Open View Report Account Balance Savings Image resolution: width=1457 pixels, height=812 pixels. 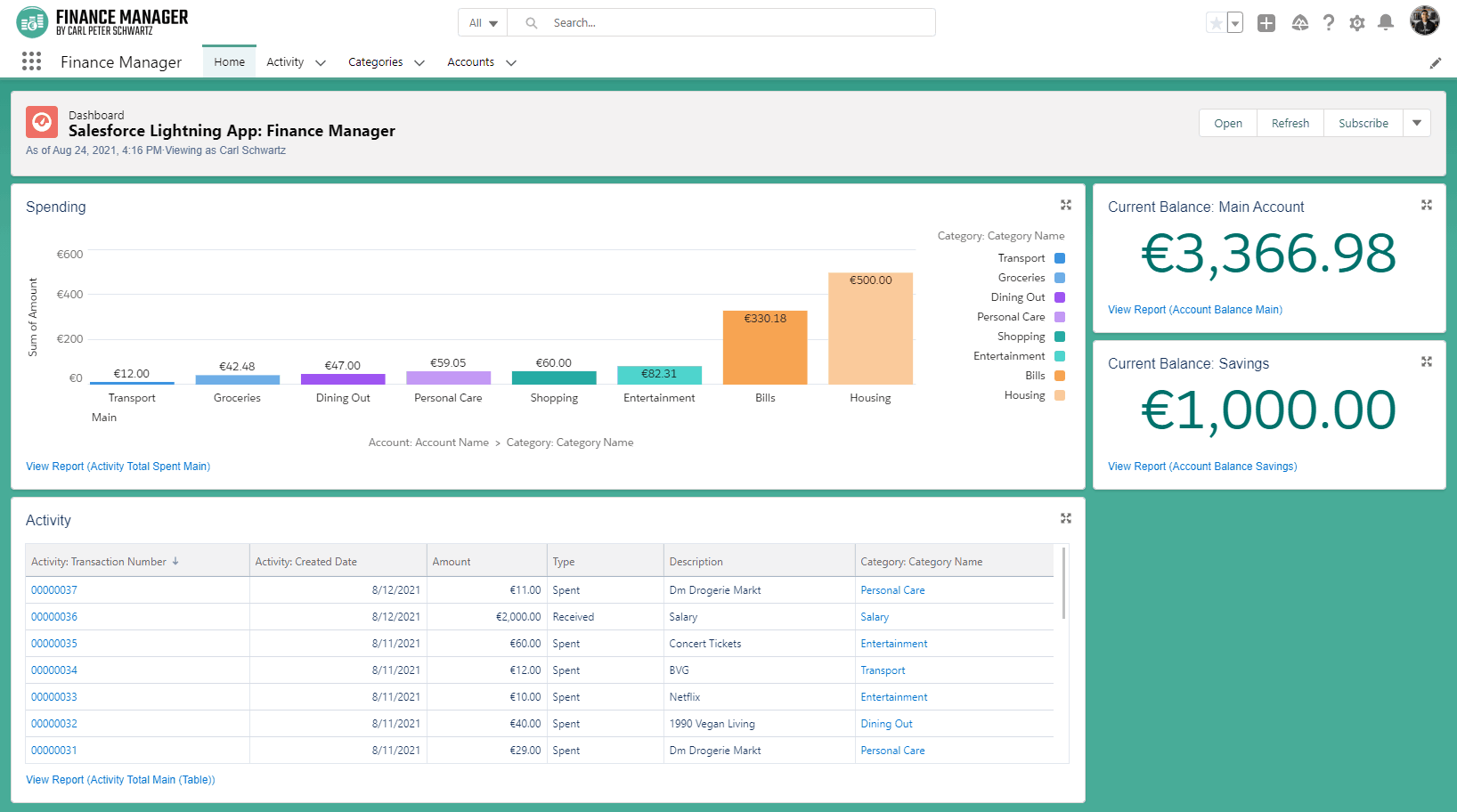1202,467
